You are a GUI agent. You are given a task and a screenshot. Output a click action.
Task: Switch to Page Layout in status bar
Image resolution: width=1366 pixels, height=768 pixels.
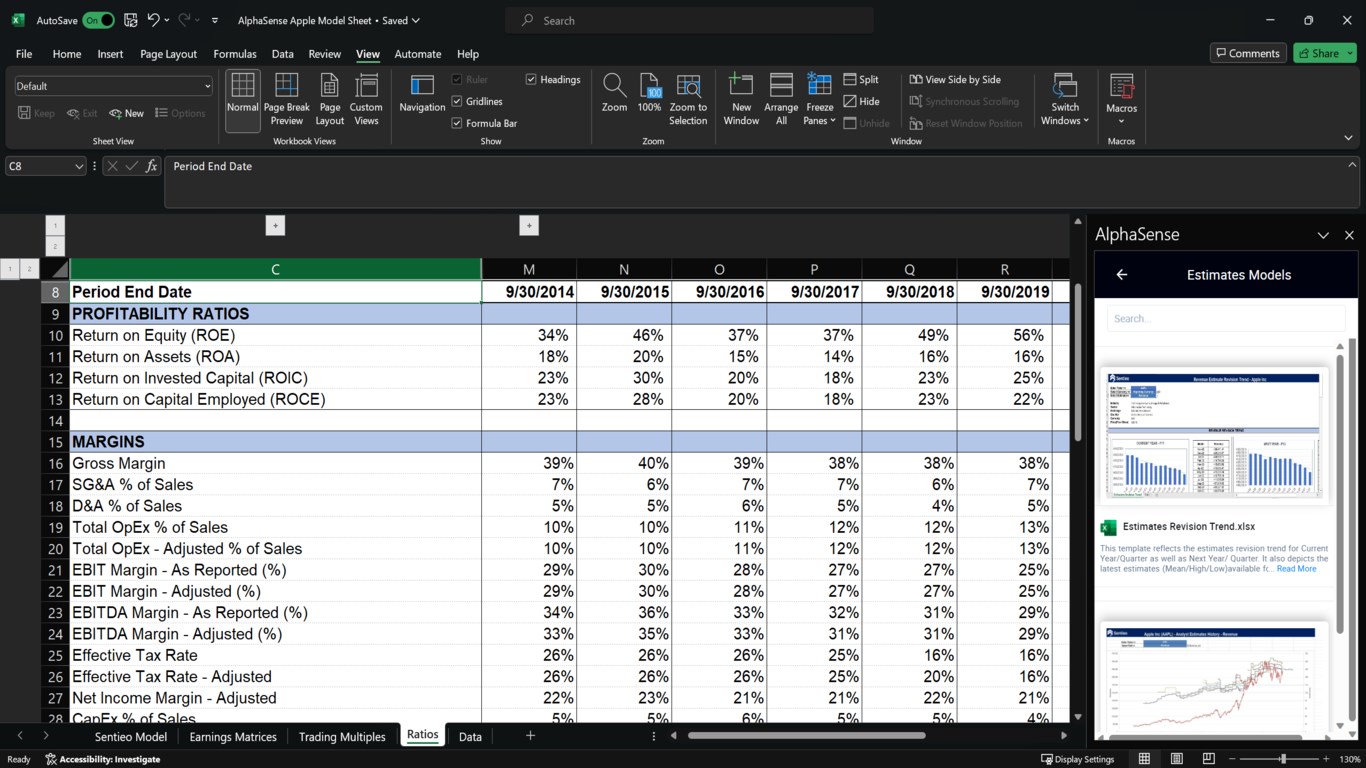[1176, 759]
